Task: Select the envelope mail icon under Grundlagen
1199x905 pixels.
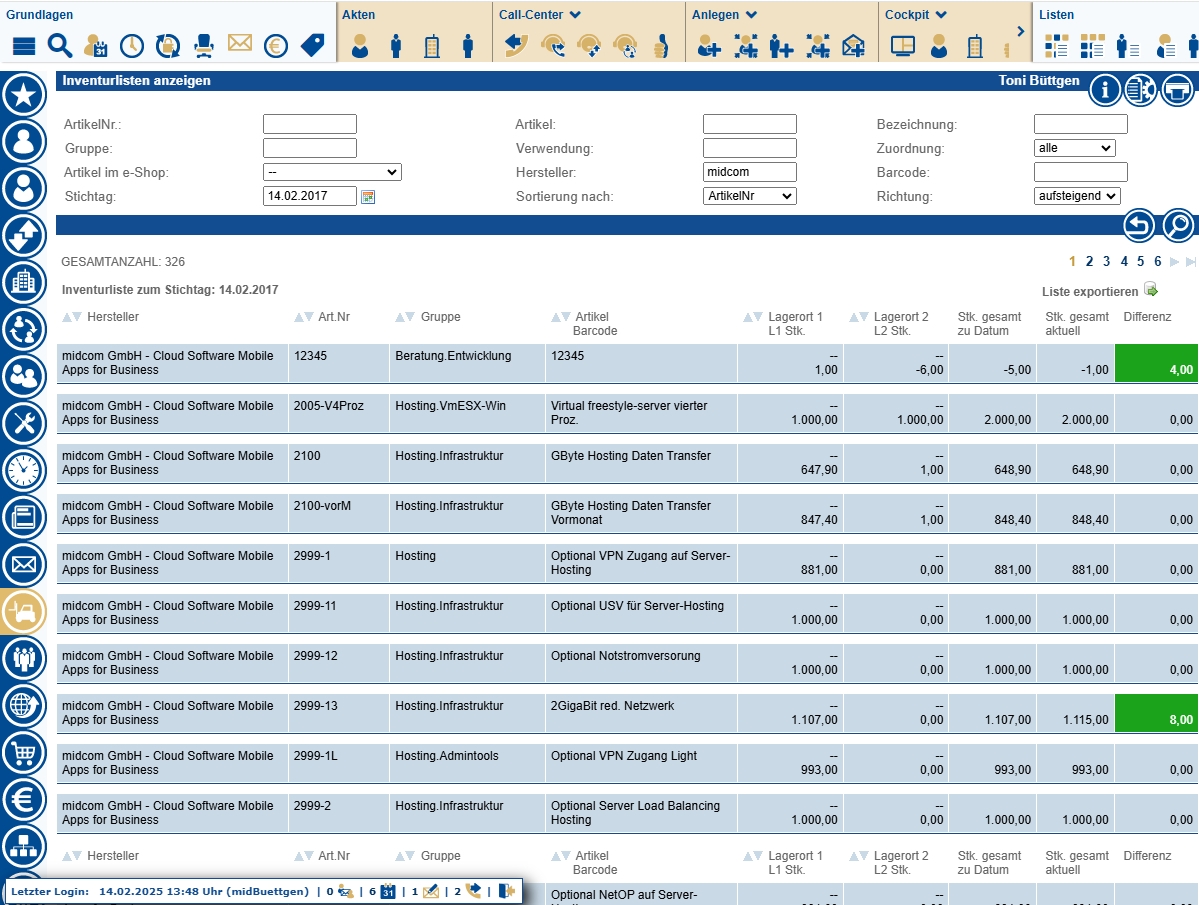Action: 239,44
